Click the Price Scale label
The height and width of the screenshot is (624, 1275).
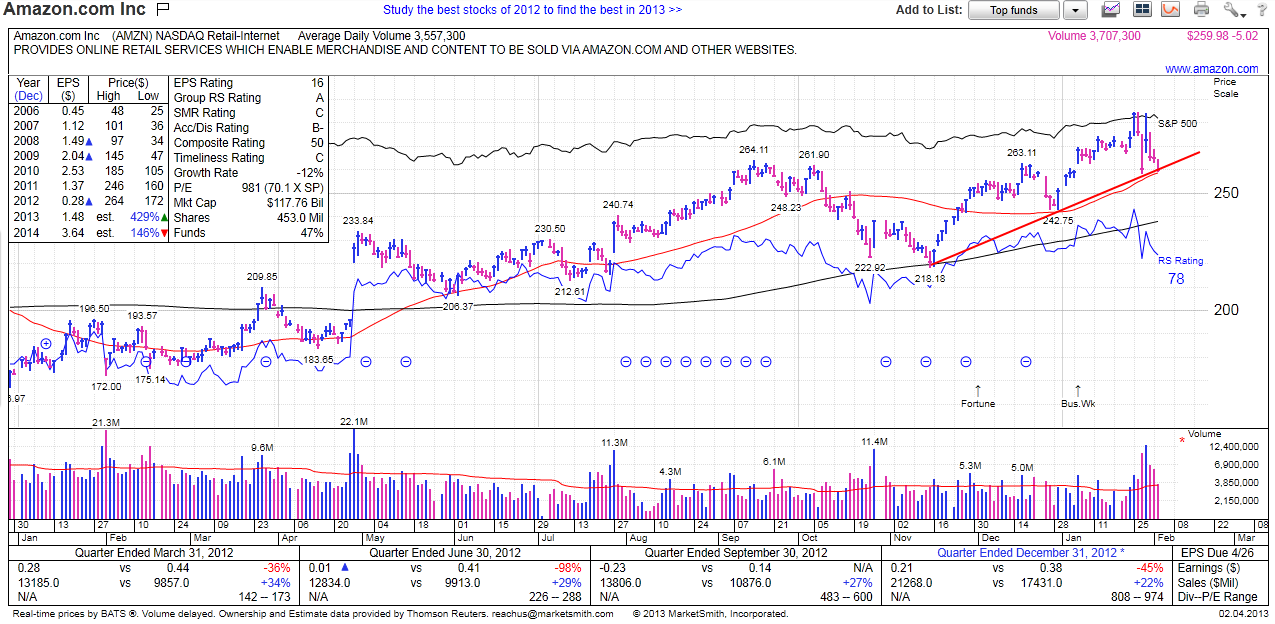point(1225,88)
